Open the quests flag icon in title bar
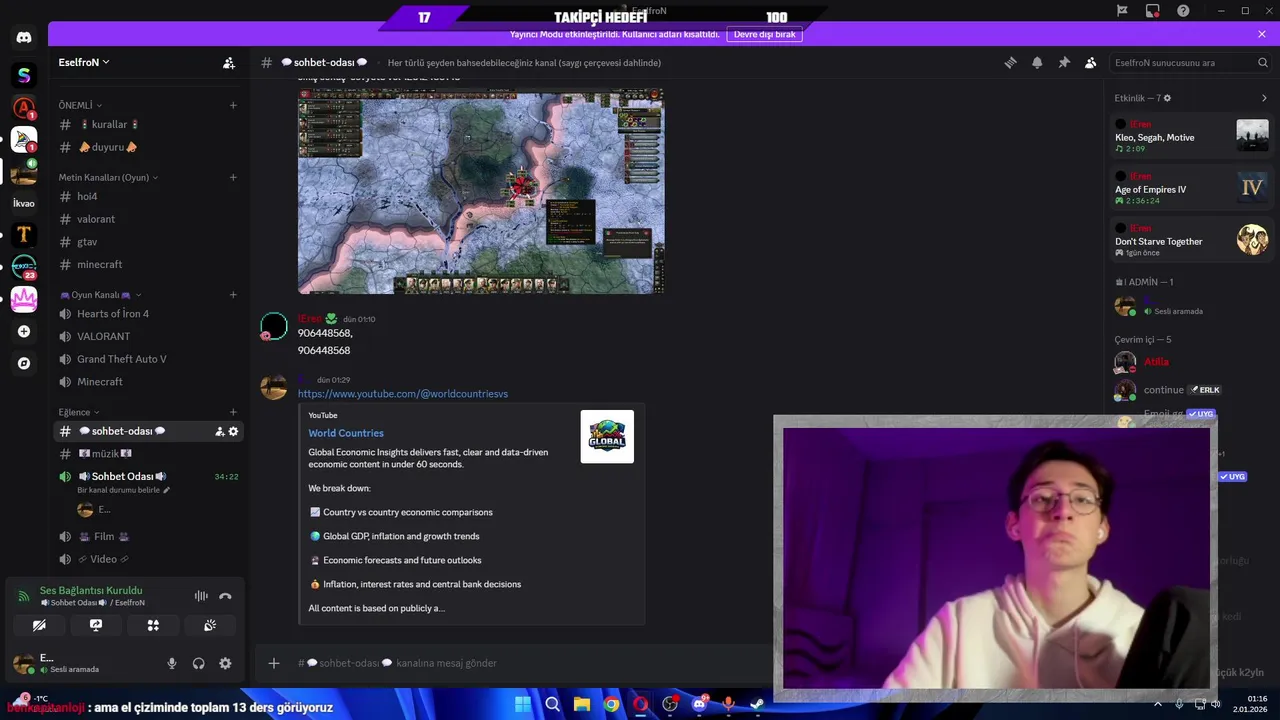 click(x=1122, y=10)
